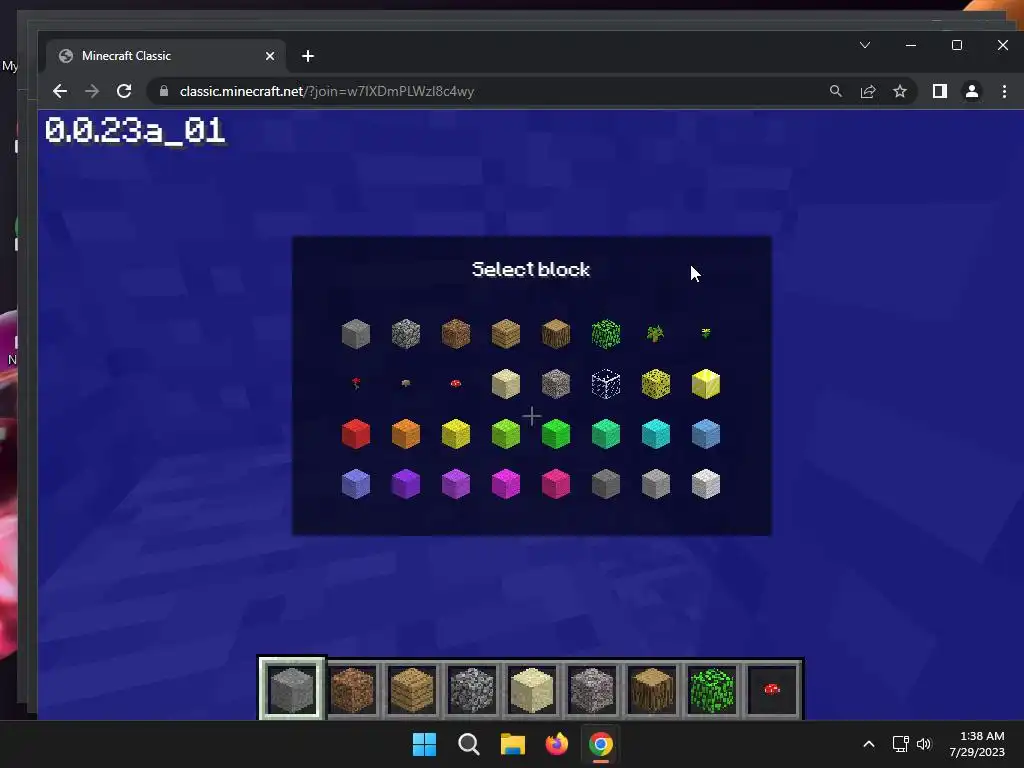
Task: Pick the red rose flower
Action: point(356,383)
